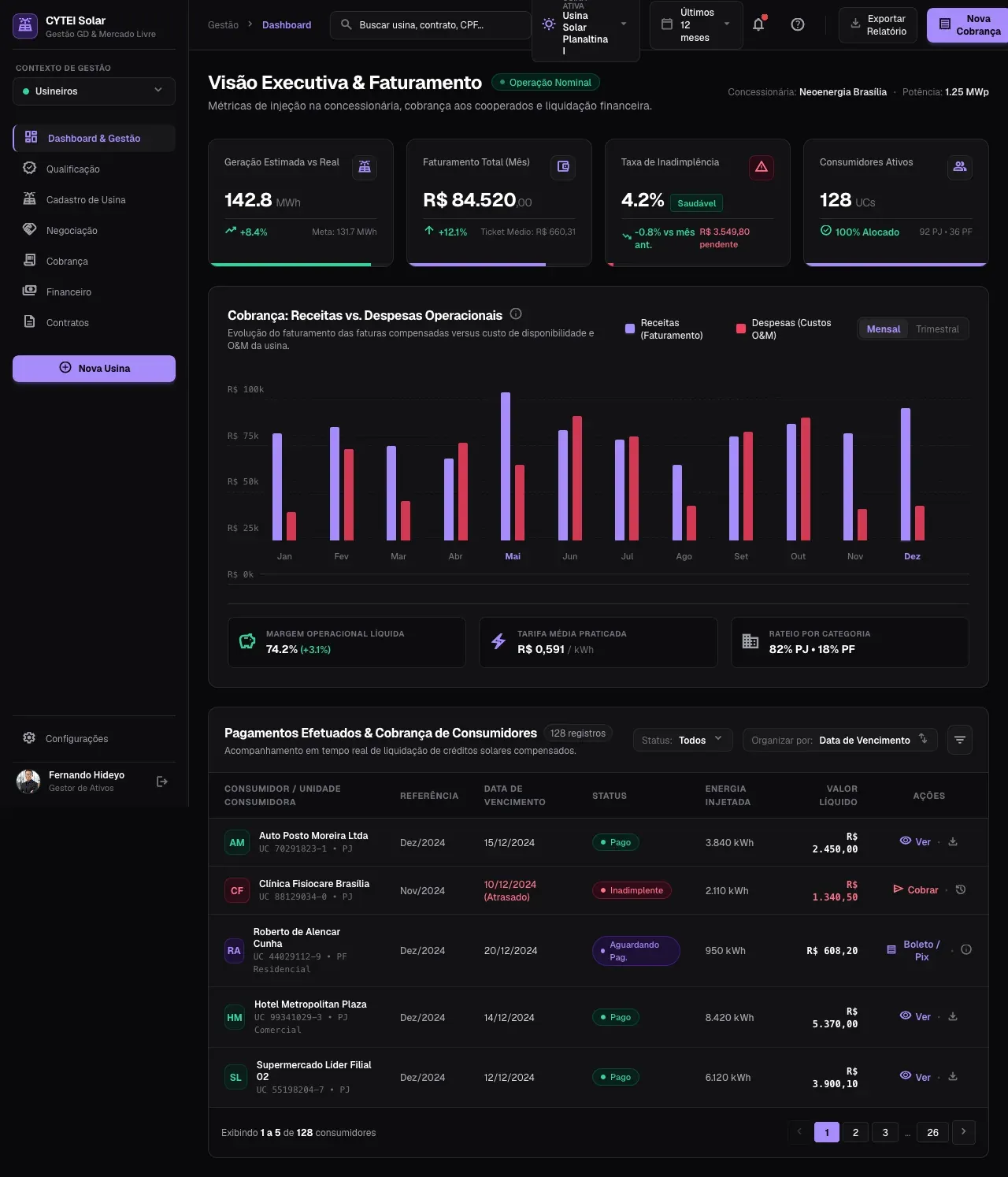Open the notifications bell
1008x1177 pixels.
coord(758,24)
